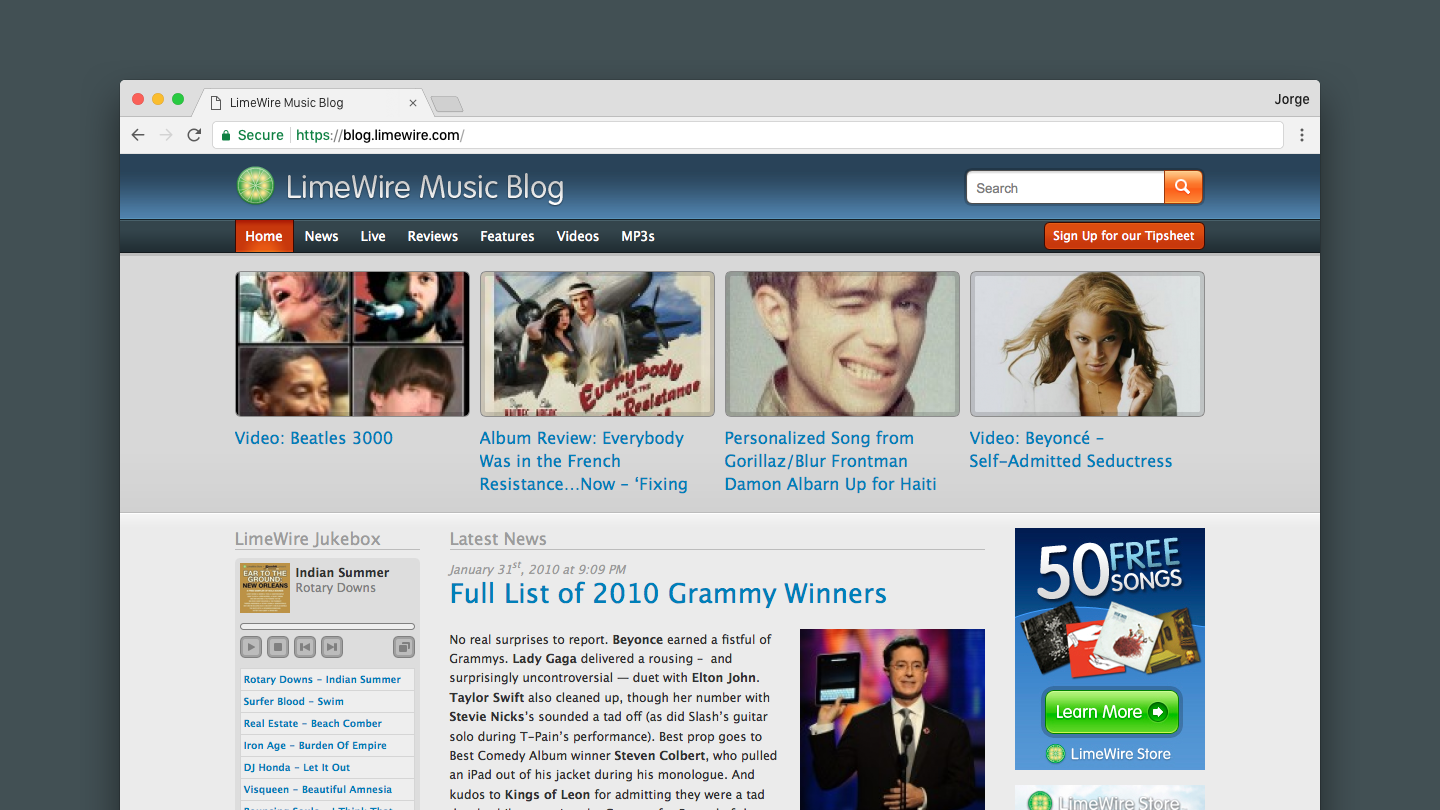Image resolution: width=1440 pixels, height=810 pixels.
Task: Pop out the jukebox player window
Action: [403, 647]
